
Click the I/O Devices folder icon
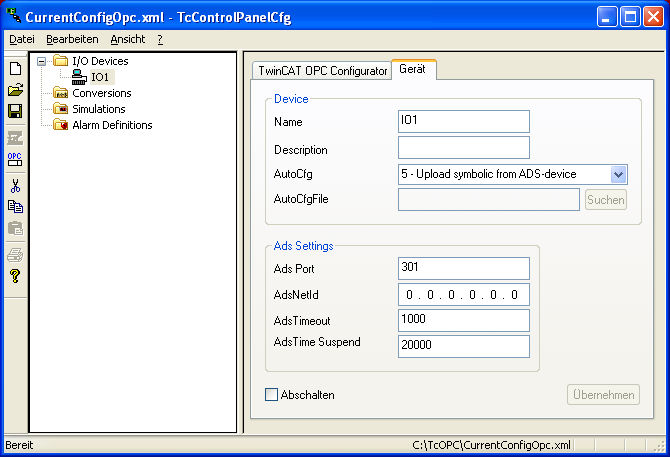point(61,61)
